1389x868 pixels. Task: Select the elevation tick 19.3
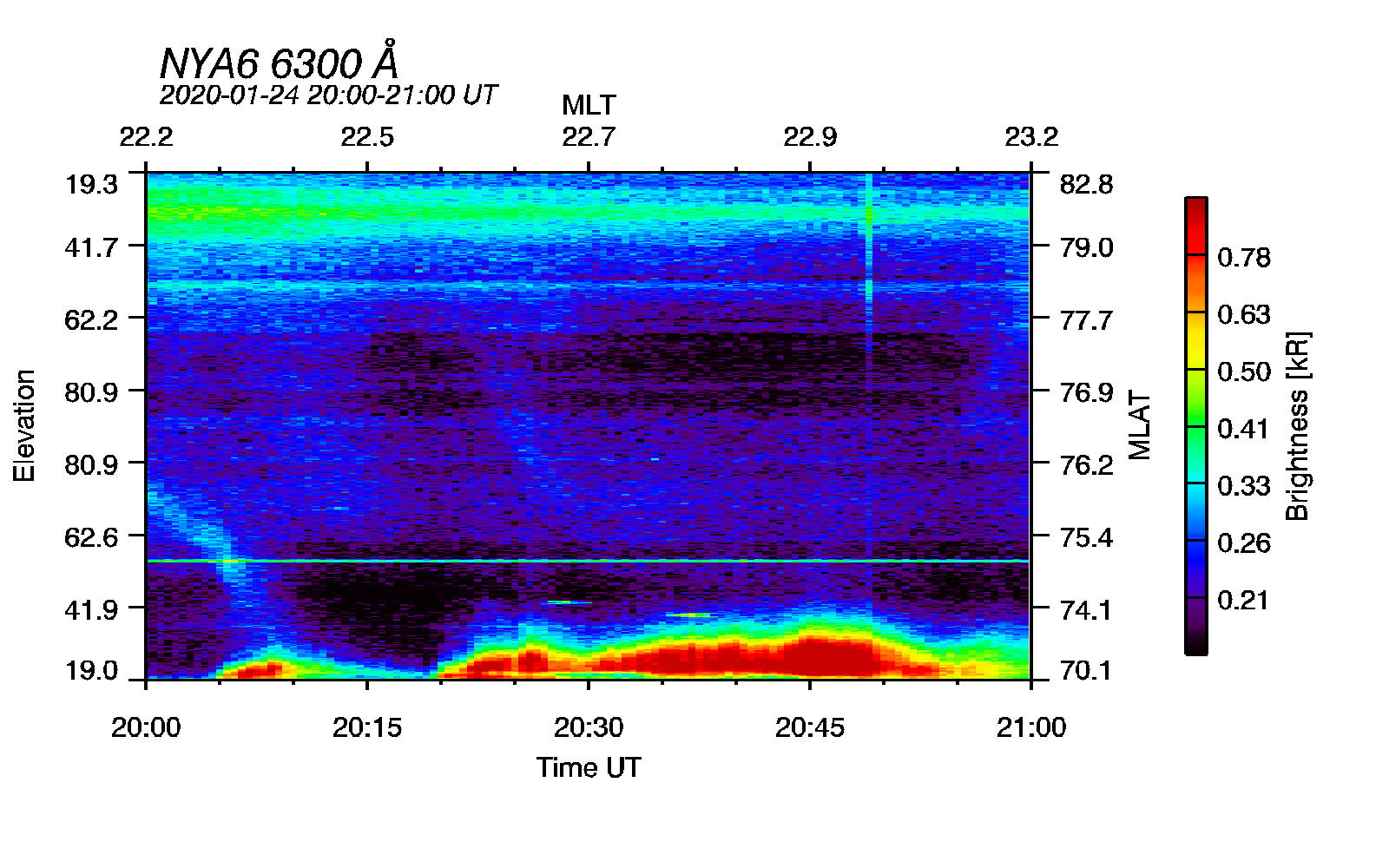pyautogui.click(x=91, y=184)
